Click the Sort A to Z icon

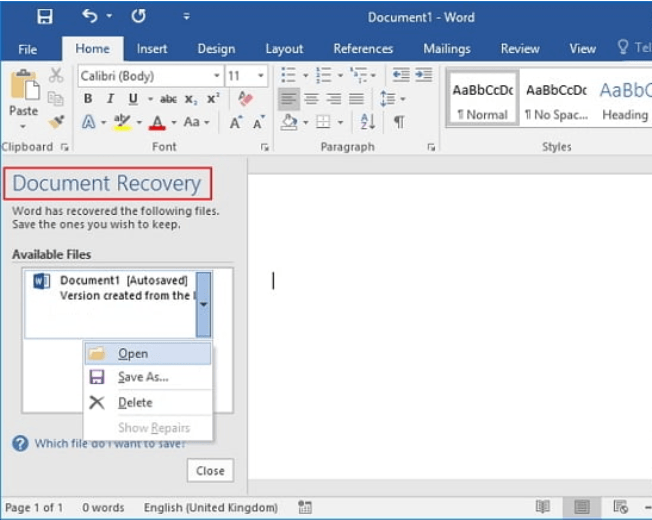click(368, 122)
